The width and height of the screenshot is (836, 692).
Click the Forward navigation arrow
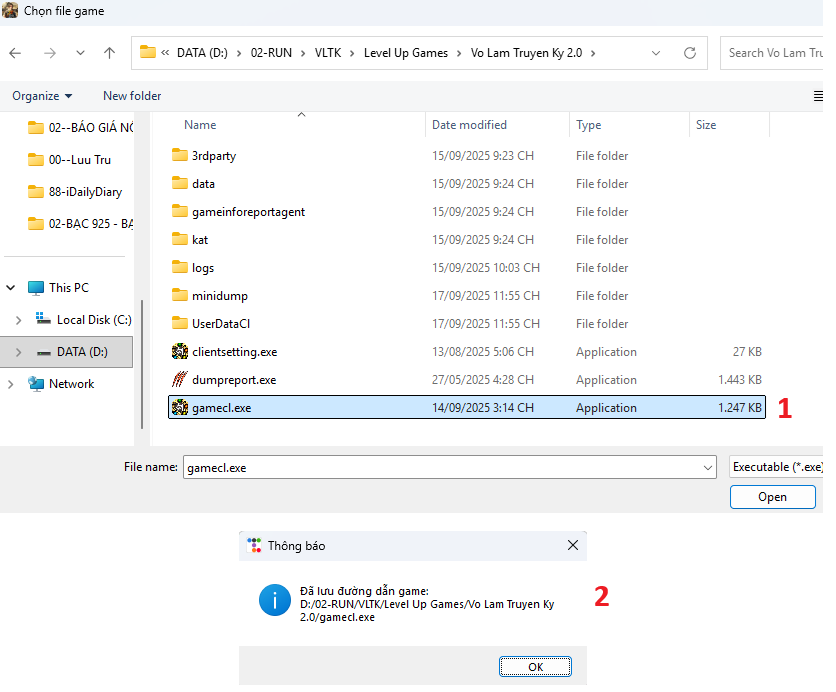click(x=50, y=53)
